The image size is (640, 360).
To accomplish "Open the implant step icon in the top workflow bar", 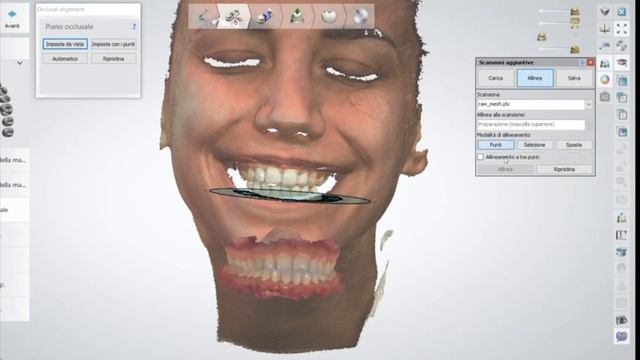I will click(265, 17).
